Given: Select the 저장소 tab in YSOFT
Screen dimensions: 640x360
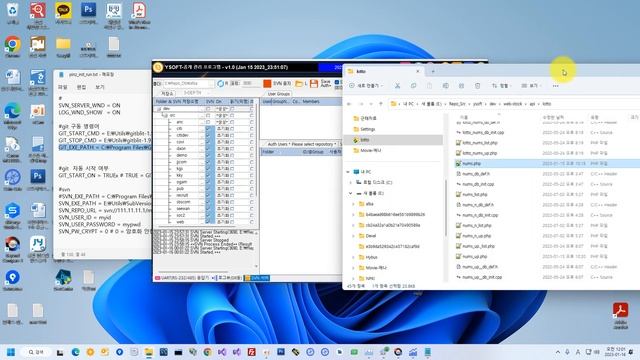Looking at the screenshot, I should (167, 93).
